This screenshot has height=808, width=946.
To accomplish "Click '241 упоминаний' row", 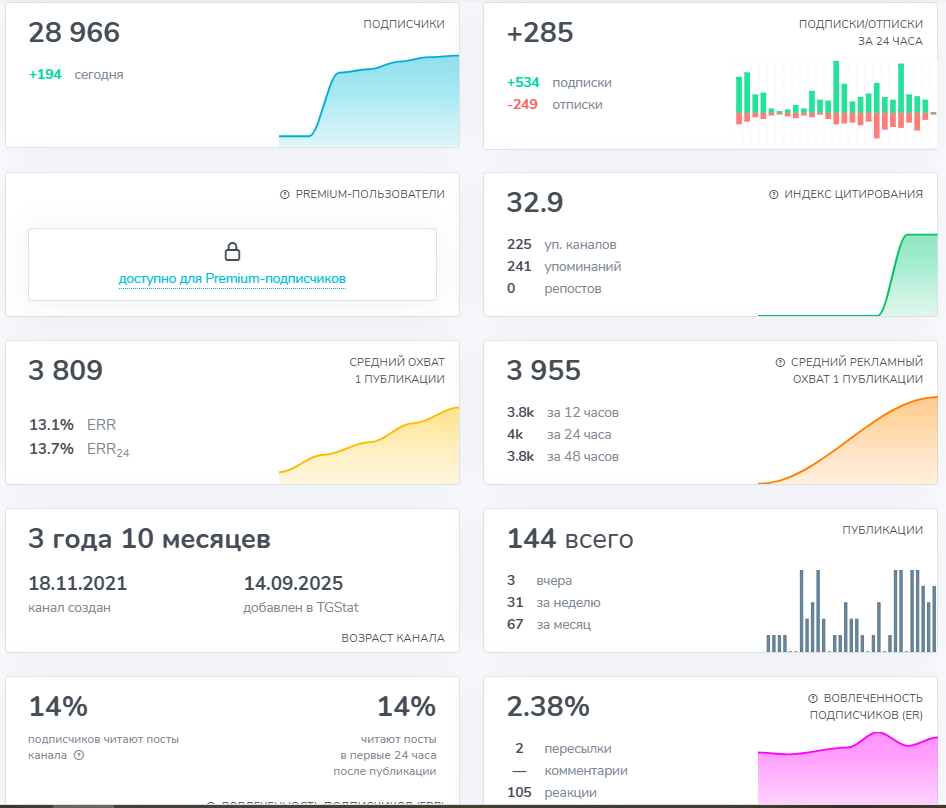I will point(564,267).
